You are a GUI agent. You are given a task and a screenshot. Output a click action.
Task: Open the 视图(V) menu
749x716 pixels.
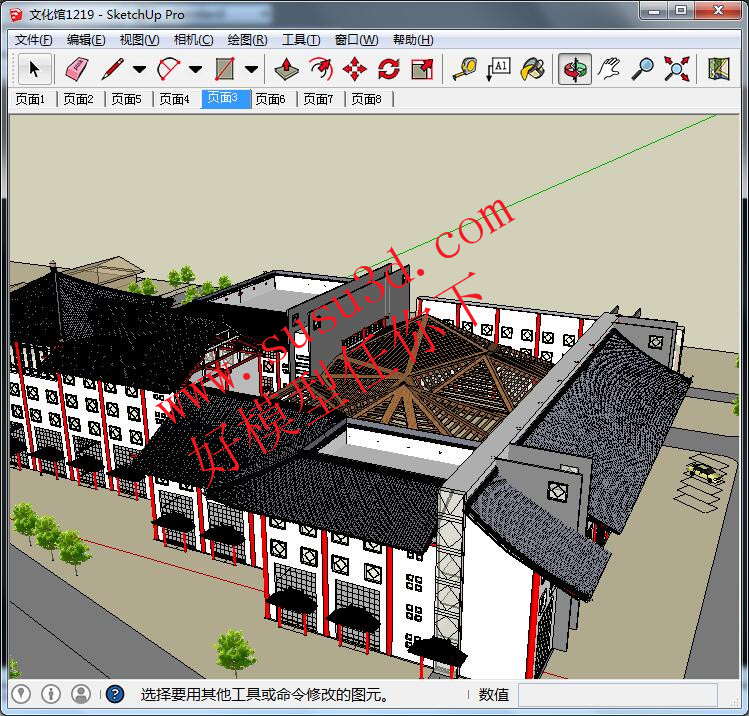click(x=139, y=40)
